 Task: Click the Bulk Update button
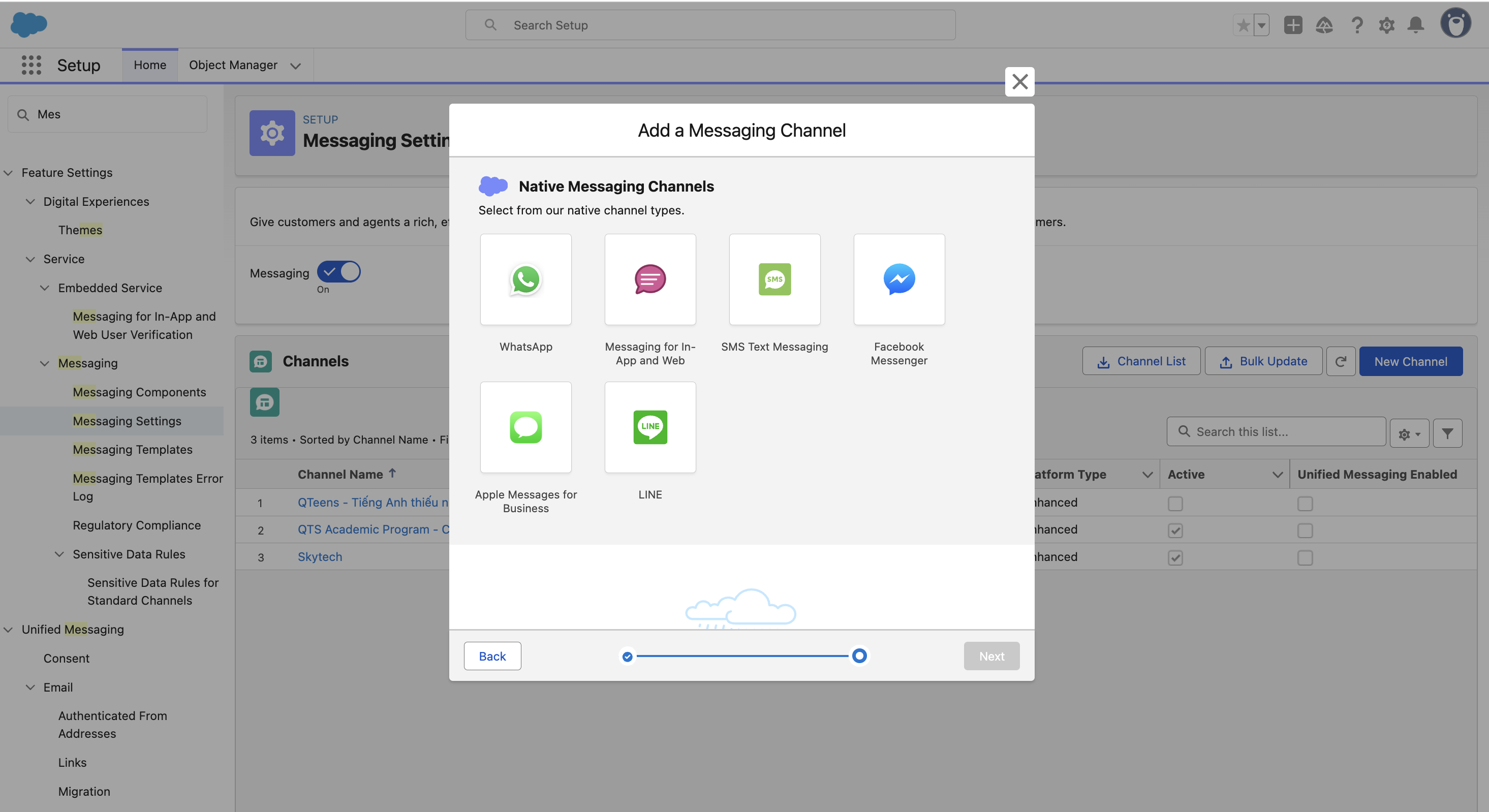[x=1263, y=361]
